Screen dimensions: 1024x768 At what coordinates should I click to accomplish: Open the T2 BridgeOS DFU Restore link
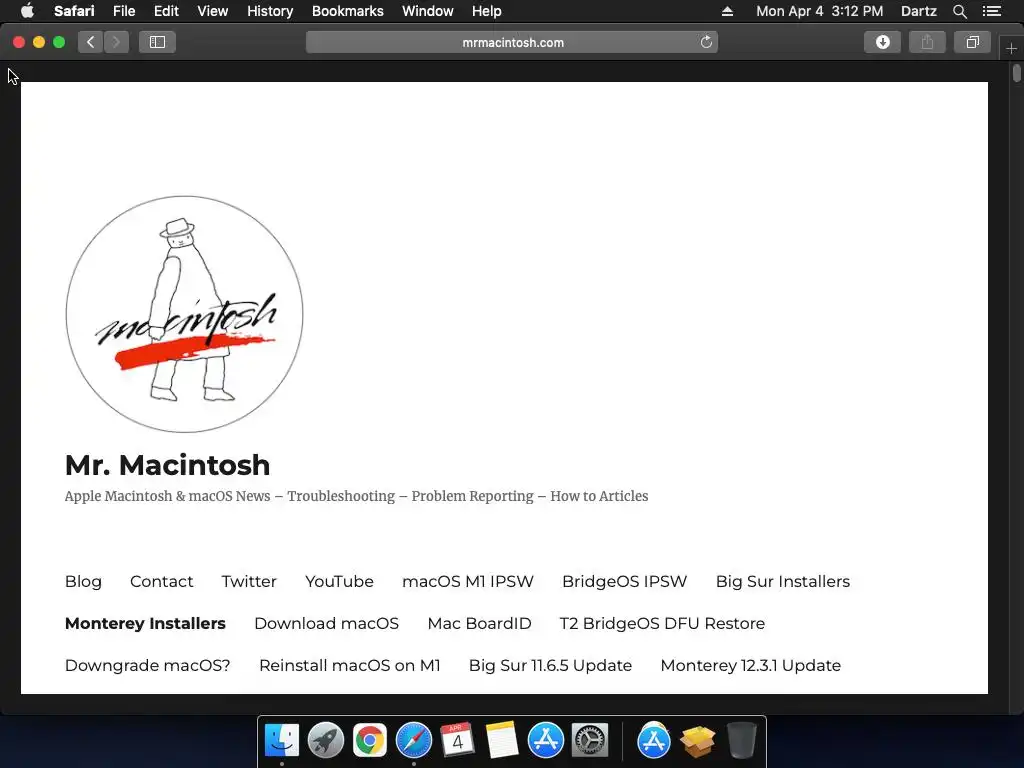tap(662, 623)
